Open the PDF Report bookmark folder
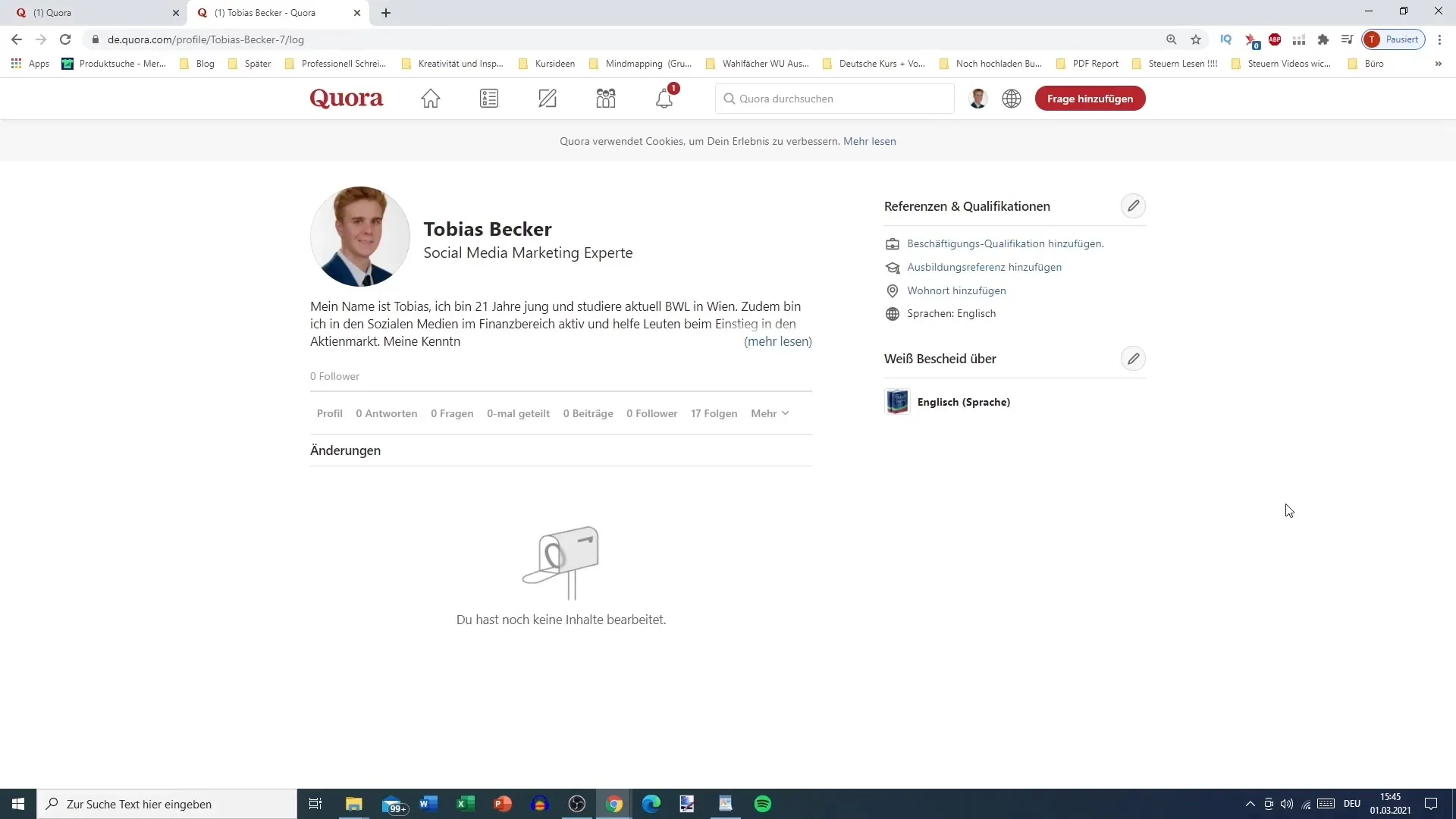 (x=1087, y=64)
